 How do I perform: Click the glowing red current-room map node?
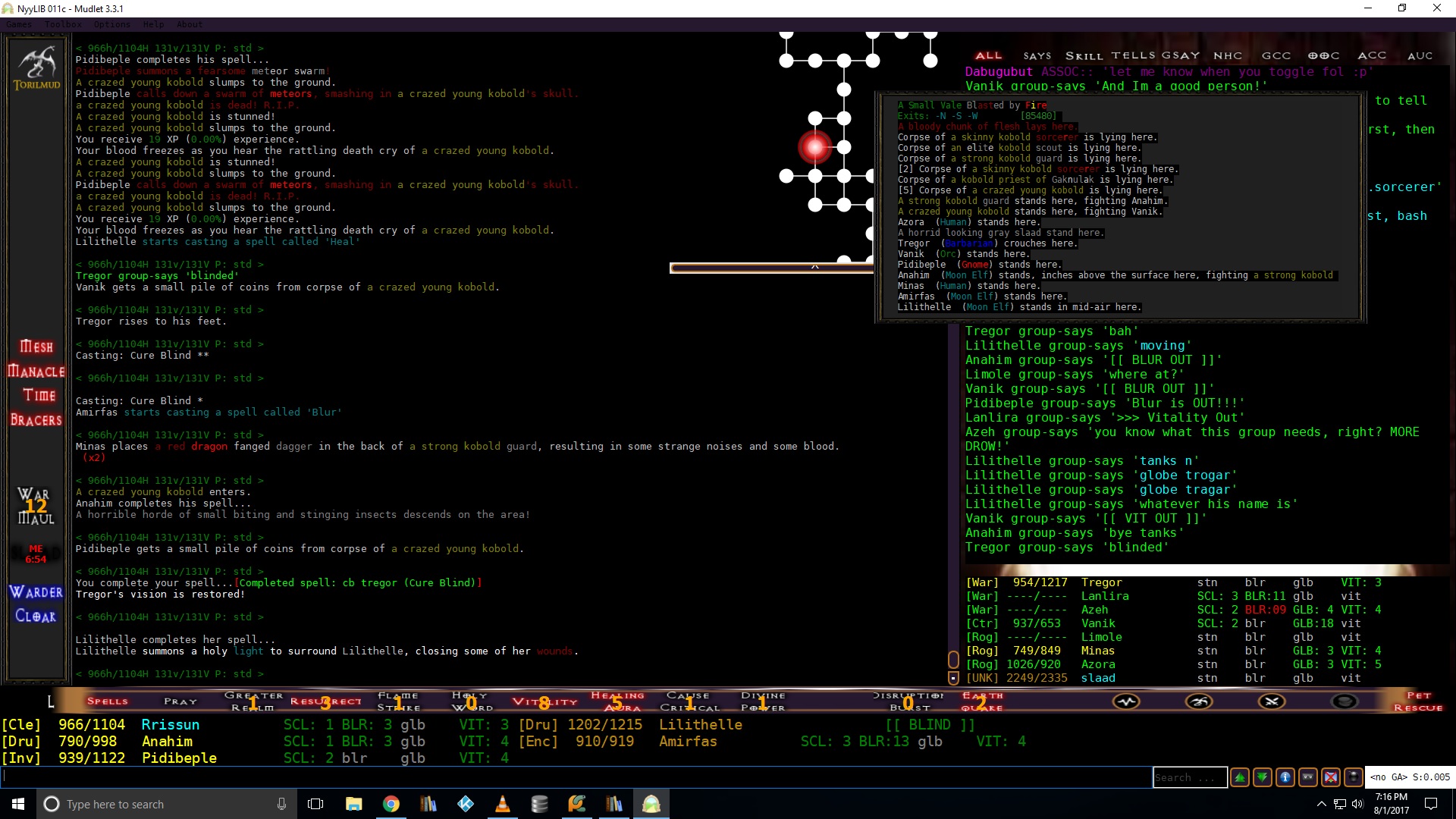point(814,147)
